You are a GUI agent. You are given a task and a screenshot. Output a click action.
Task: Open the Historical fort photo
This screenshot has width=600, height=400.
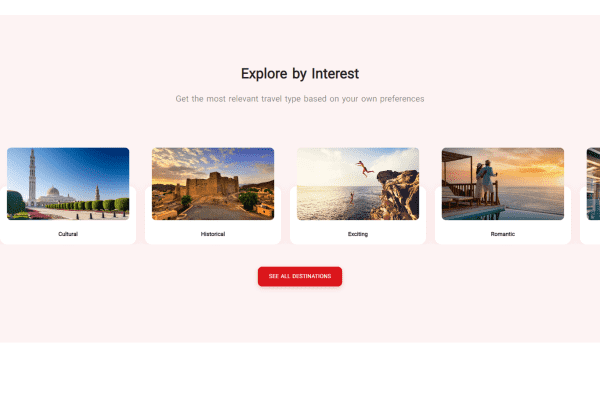tap(213, 184)
